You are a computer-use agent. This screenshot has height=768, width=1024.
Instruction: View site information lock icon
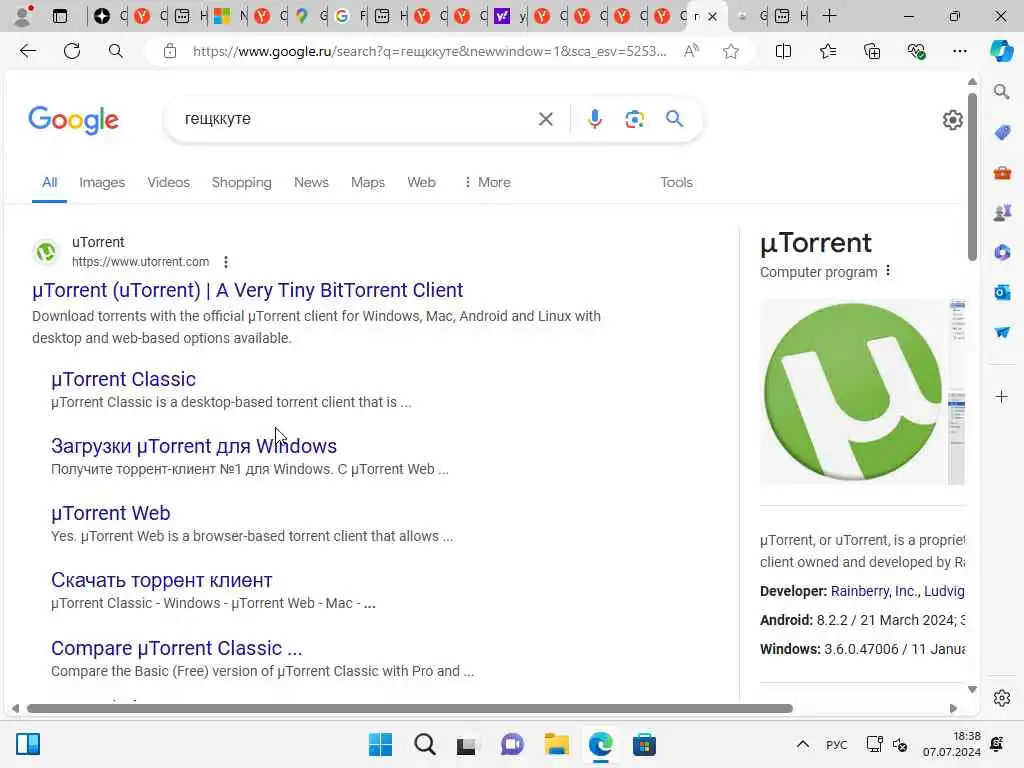coord(170,51)
